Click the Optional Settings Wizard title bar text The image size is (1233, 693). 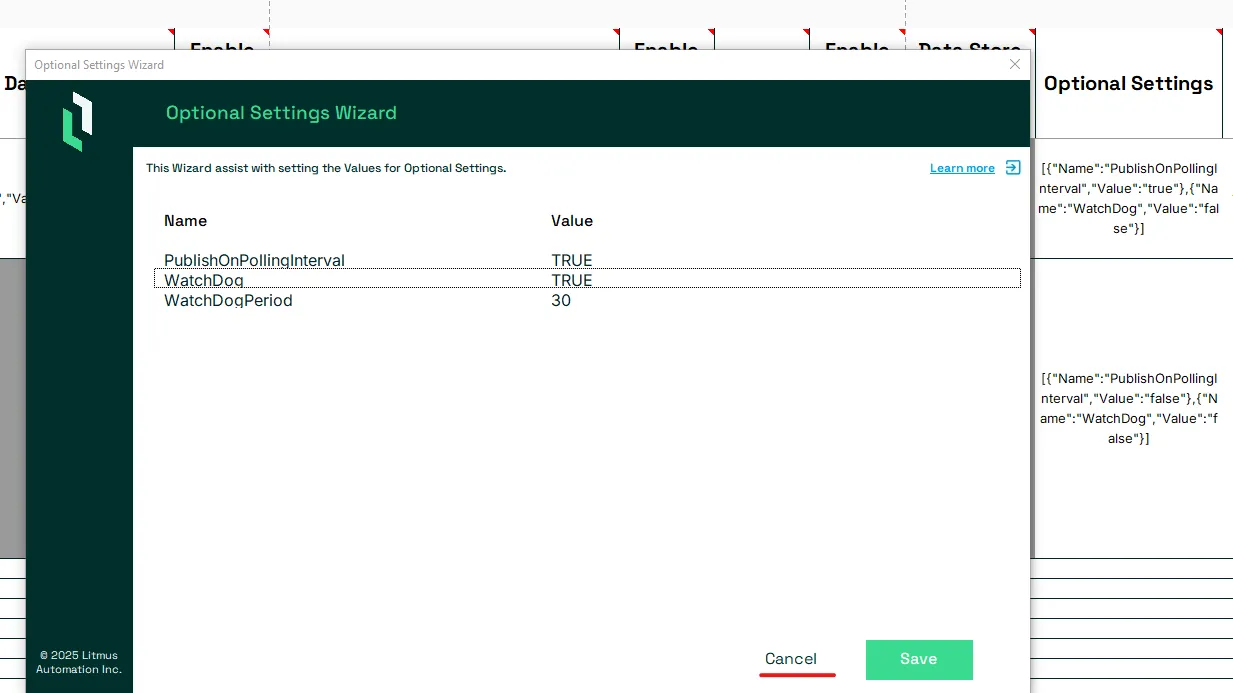click(99, 65)
